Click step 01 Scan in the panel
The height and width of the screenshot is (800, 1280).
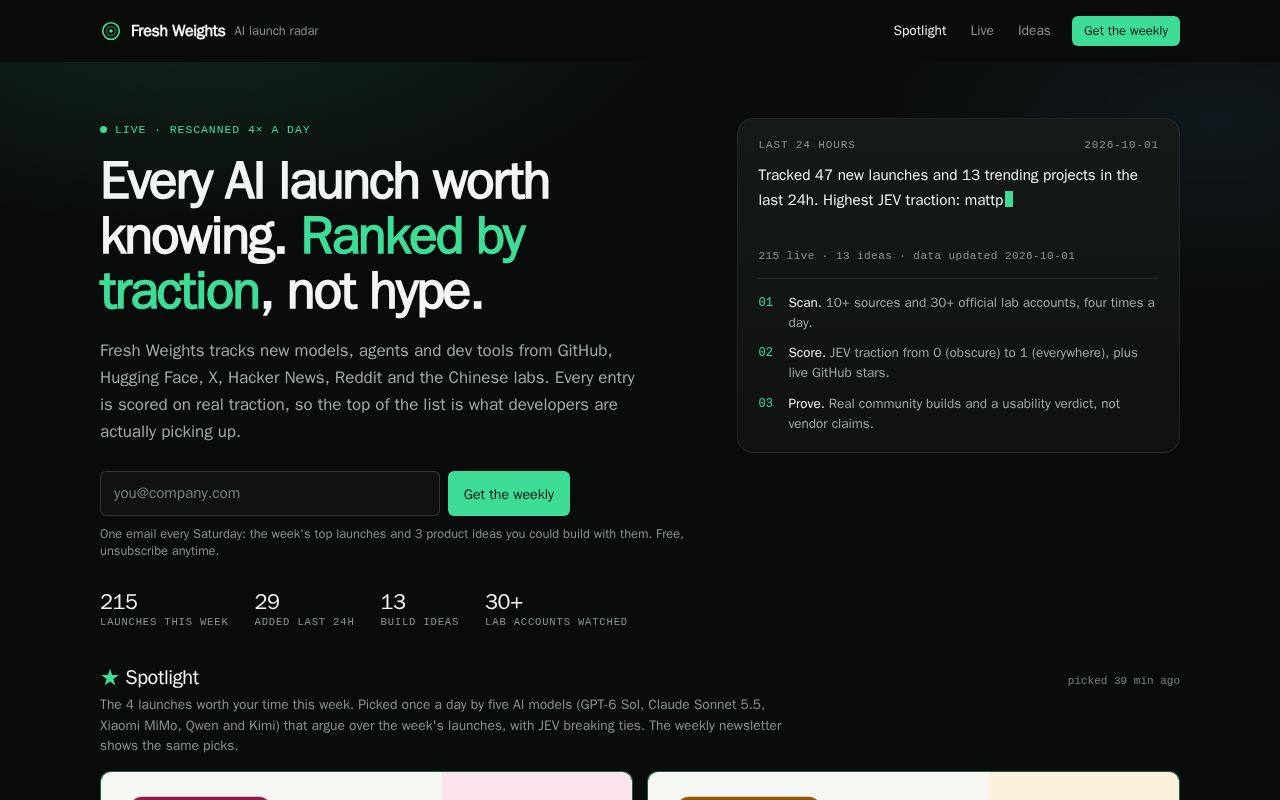(958, 313)
